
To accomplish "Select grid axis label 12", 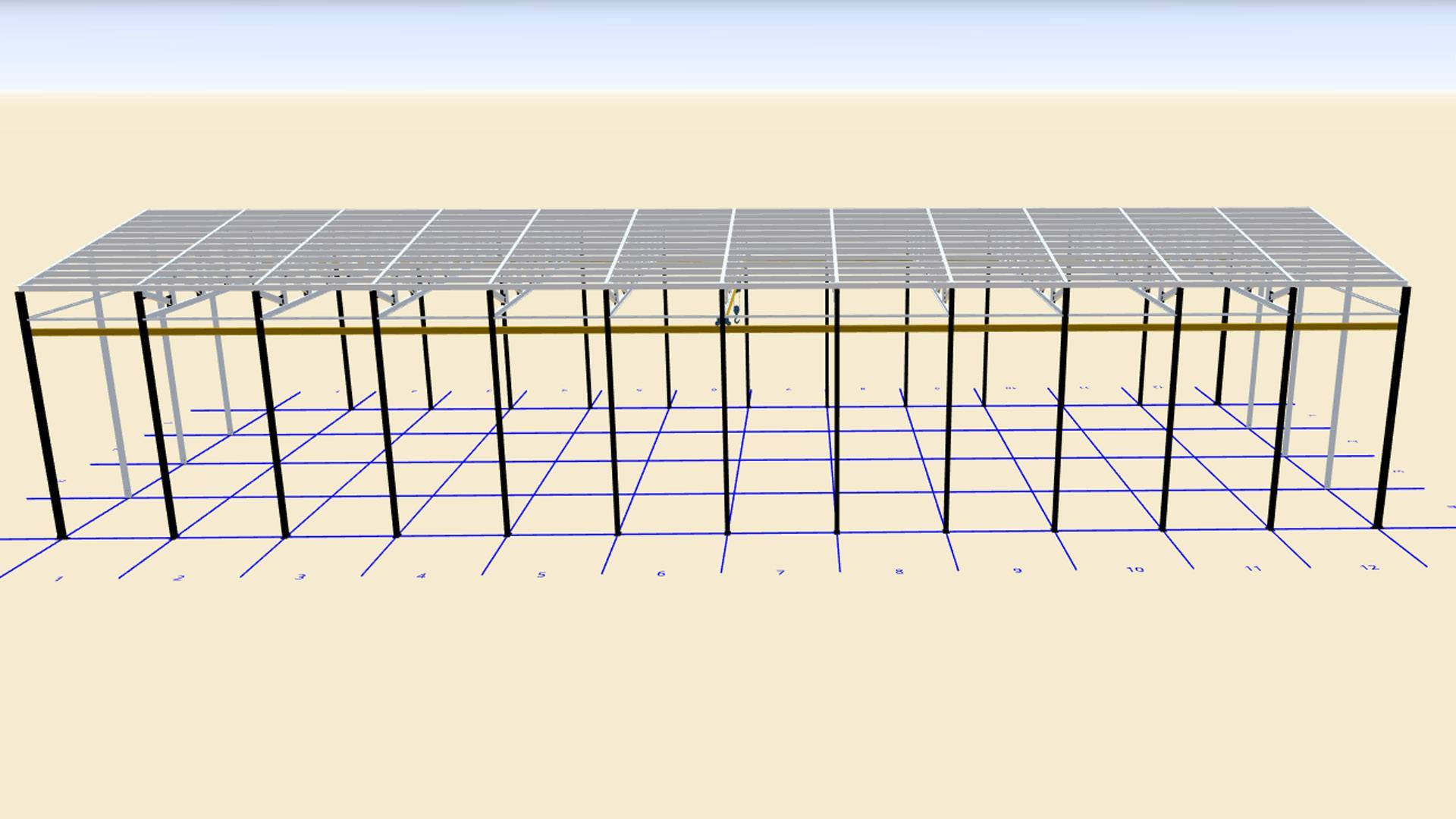I will (1370, 566).
